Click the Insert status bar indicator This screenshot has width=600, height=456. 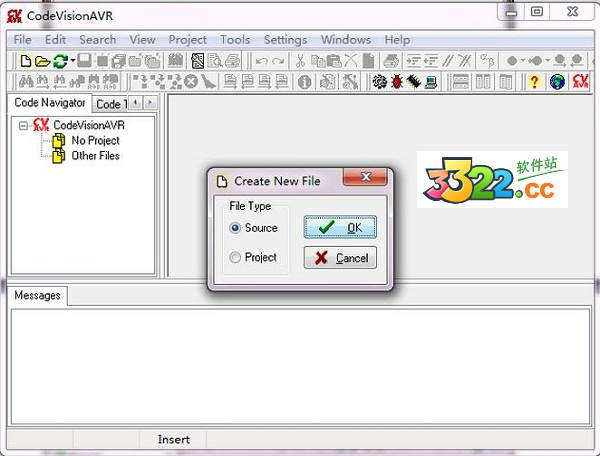(x=173, y=439)
